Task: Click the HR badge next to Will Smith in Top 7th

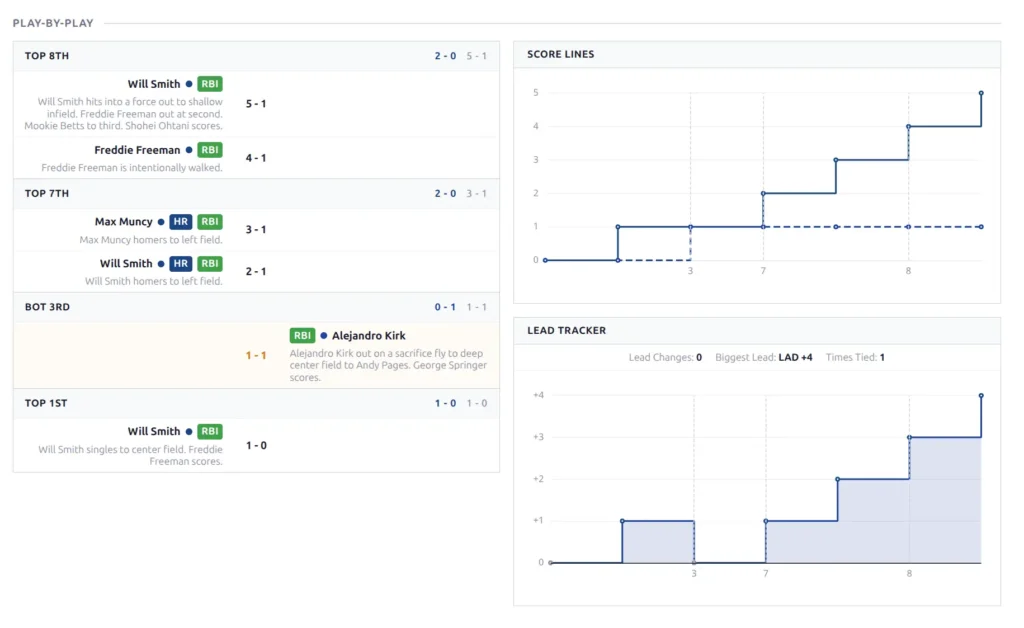Action: [x=181, y=264]
